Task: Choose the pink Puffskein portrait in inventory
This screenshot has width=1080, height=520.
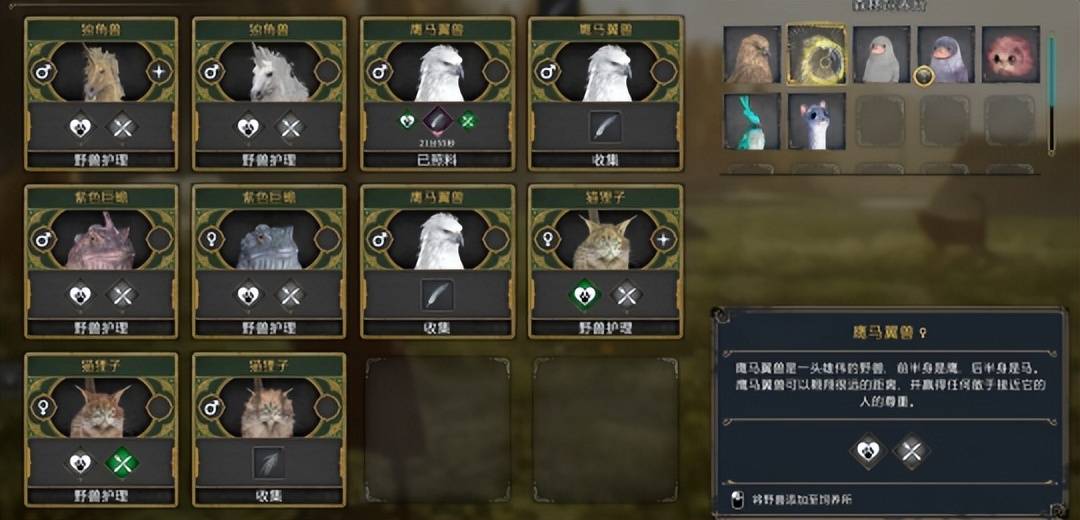Action: click(1010, 54)
